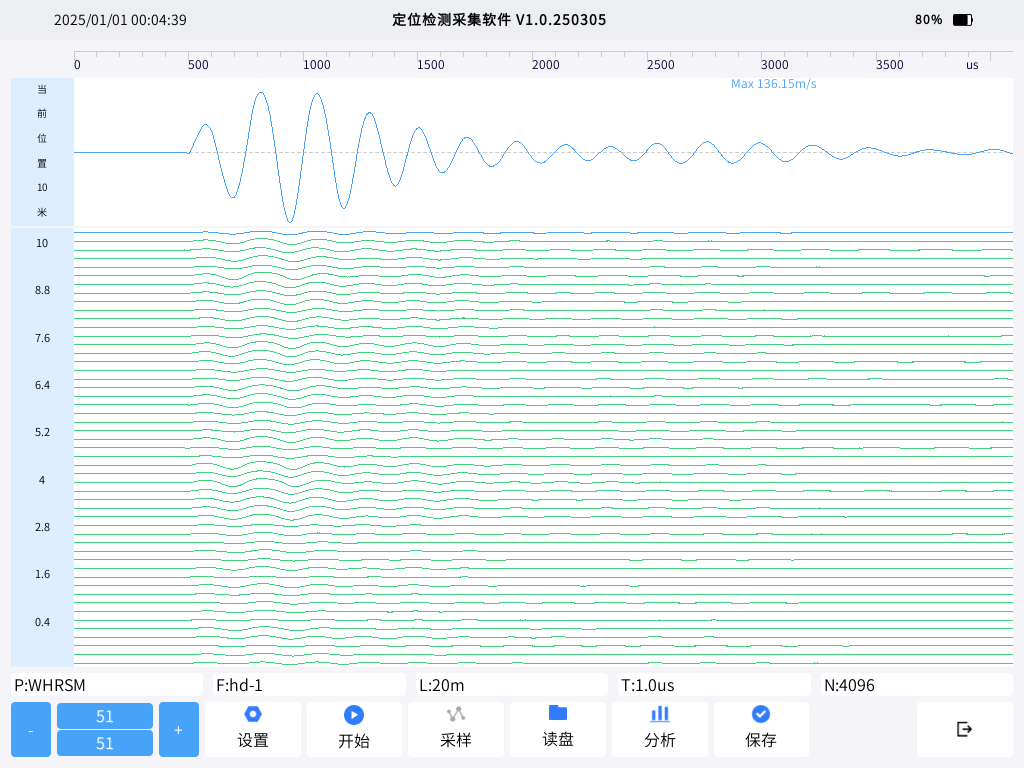This screenshot has width=1024, height=768.
Task: Click the F:hd-1 file field
Action: pyautogui.click(x=310, y=685)
